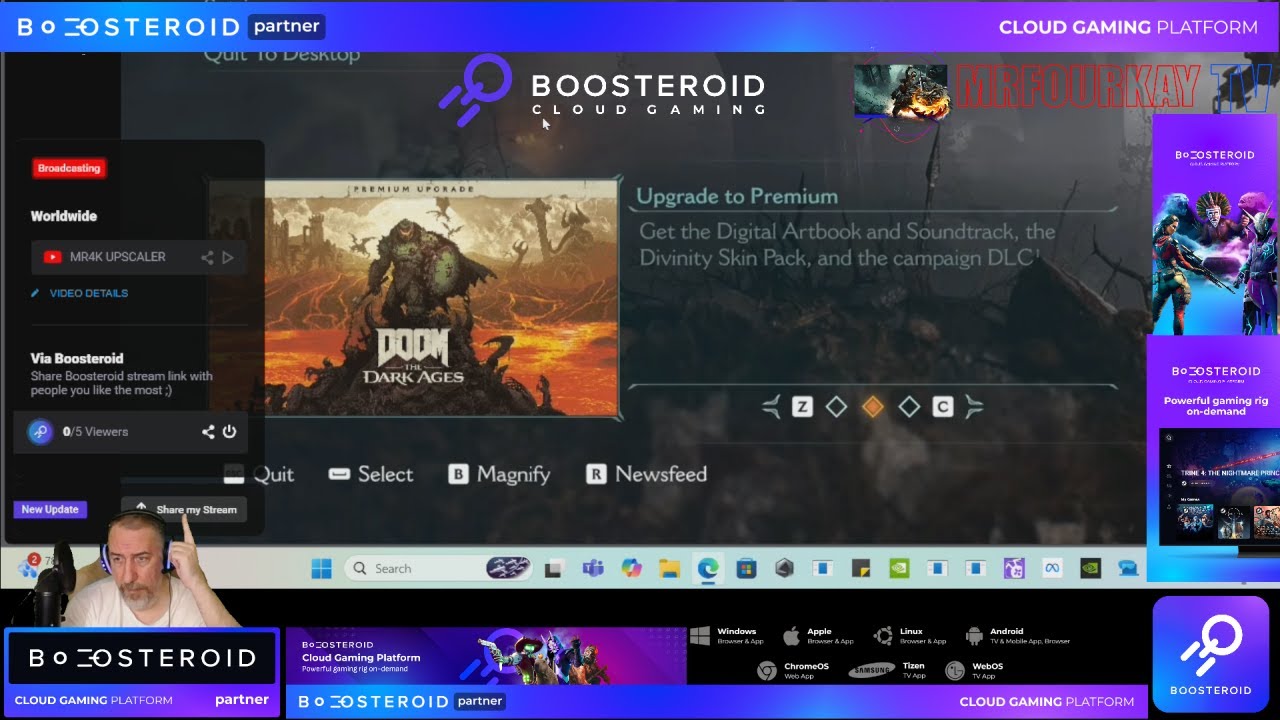
Task: Choose Newsfeed in the game prompt bar
Action: [x=647, y=474]
